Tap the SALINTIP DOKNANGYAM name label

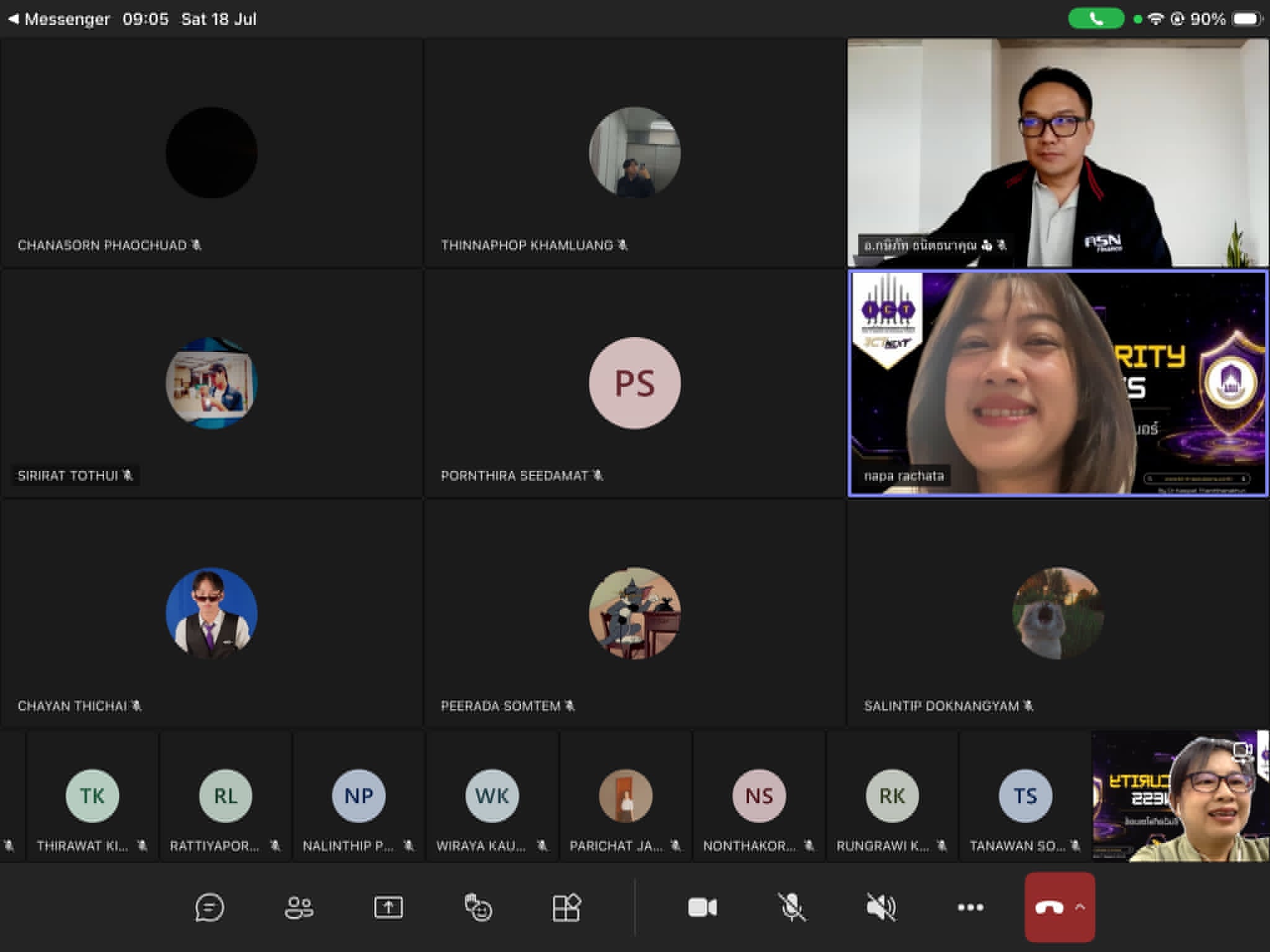[x=941, y=706]
